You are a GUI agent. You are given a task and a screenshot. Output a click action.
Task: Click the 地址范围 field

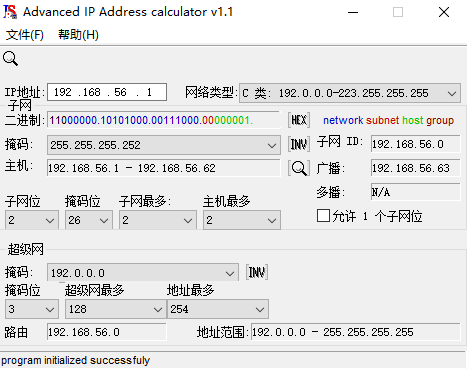[x=356, y=332]
